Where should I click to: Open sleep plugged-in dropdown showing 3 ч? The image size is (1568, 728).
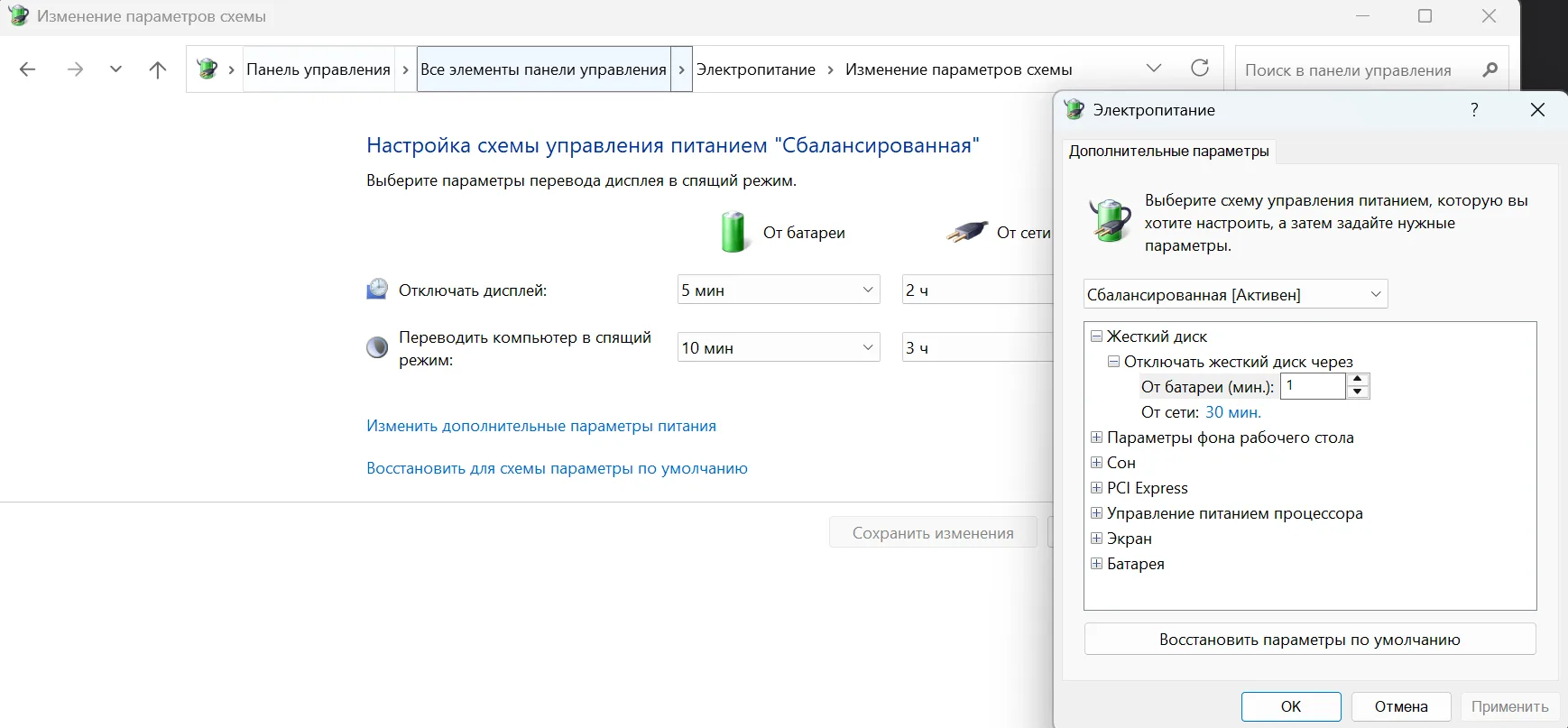(977, 347)
